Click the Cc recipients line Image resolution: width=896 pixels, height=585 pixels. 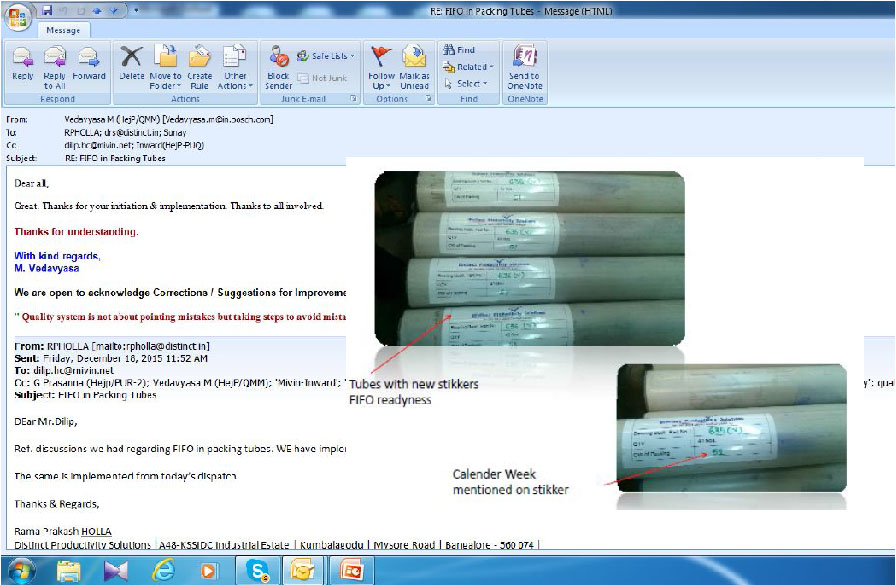coord(134,145)
